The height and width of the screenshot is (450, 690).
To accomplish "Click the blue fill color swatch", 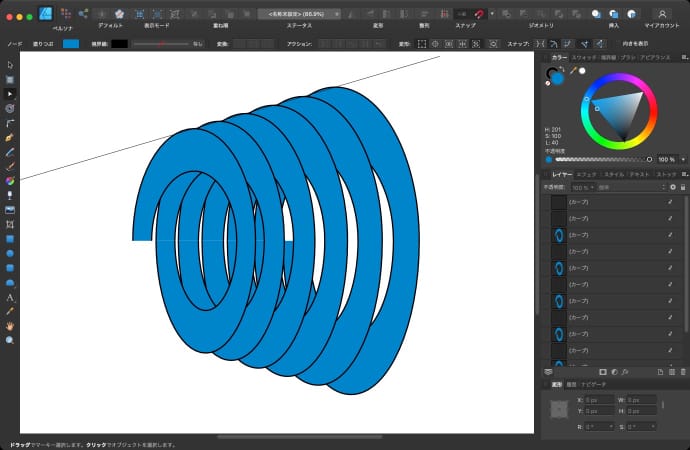I will 71,44.
